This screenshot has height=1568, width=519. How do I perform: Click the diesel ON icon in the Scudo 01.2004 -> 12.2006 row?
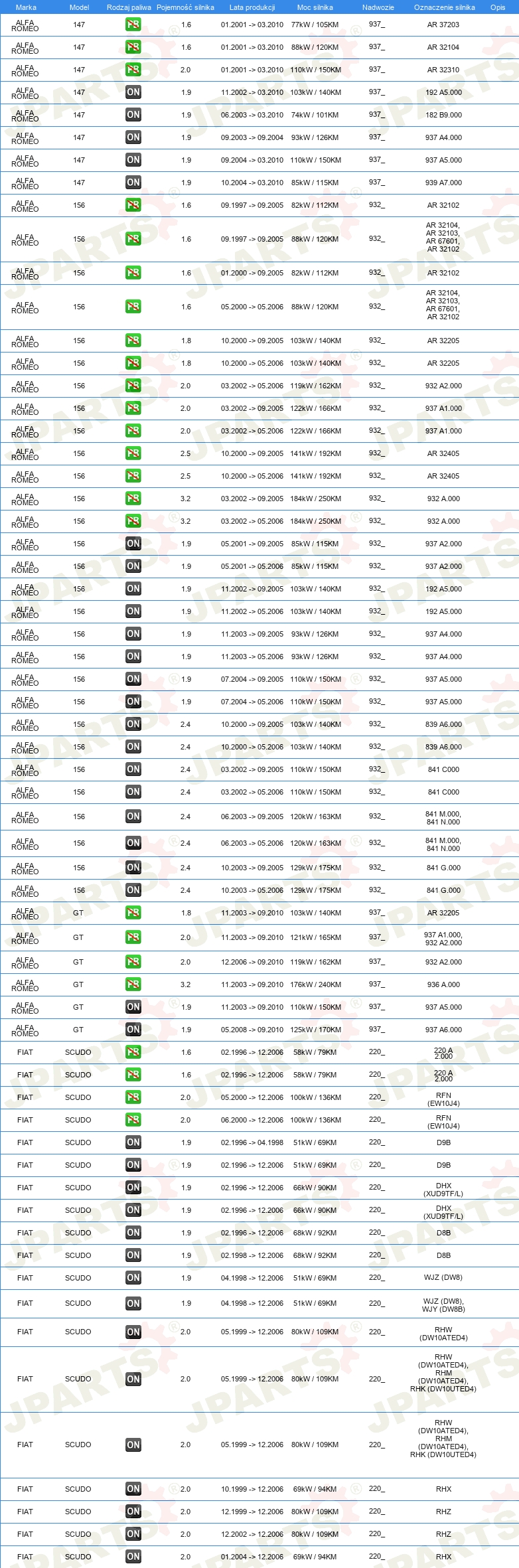click(133, 1557)
